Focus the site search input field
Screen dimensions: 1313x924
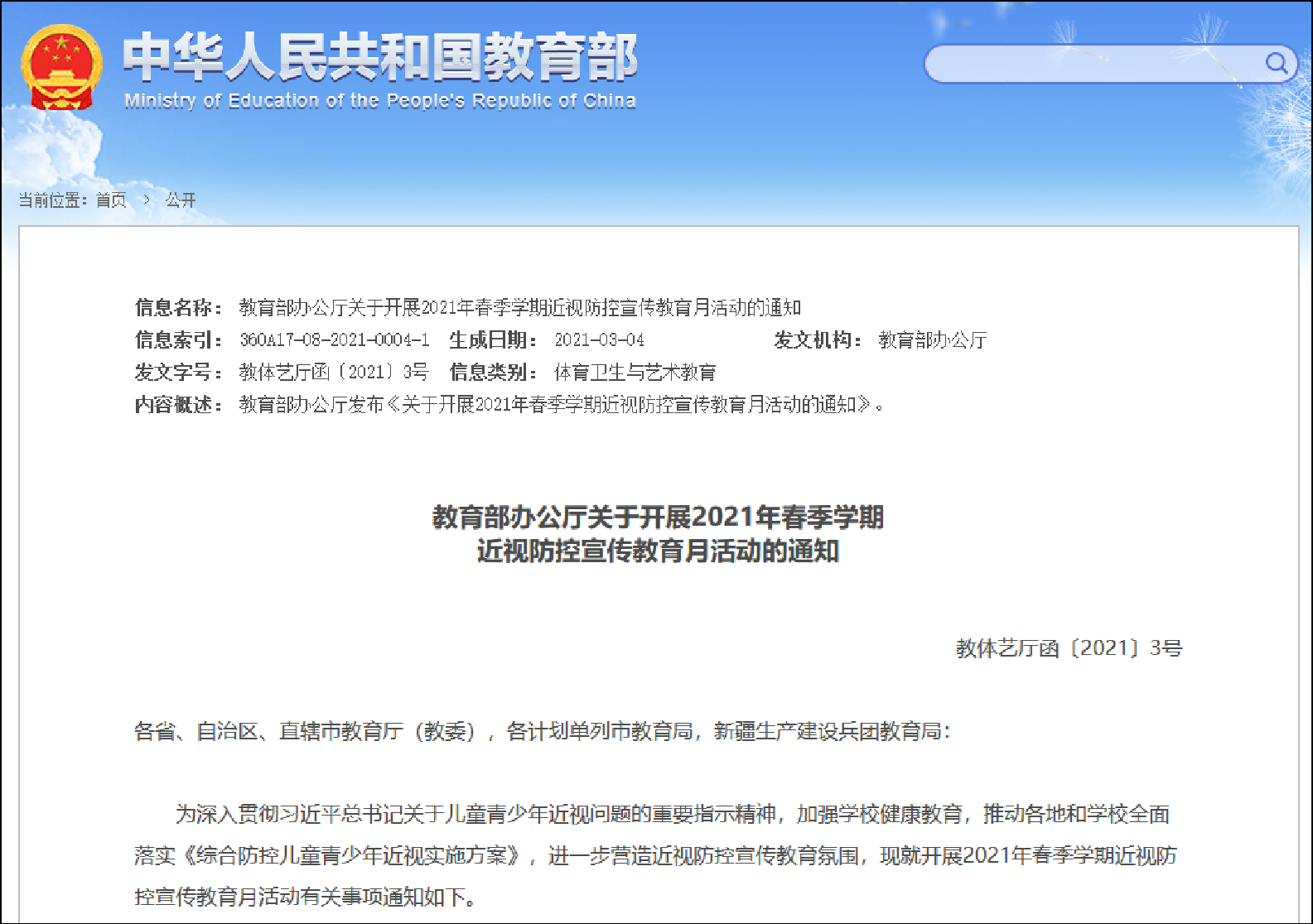1110,64
